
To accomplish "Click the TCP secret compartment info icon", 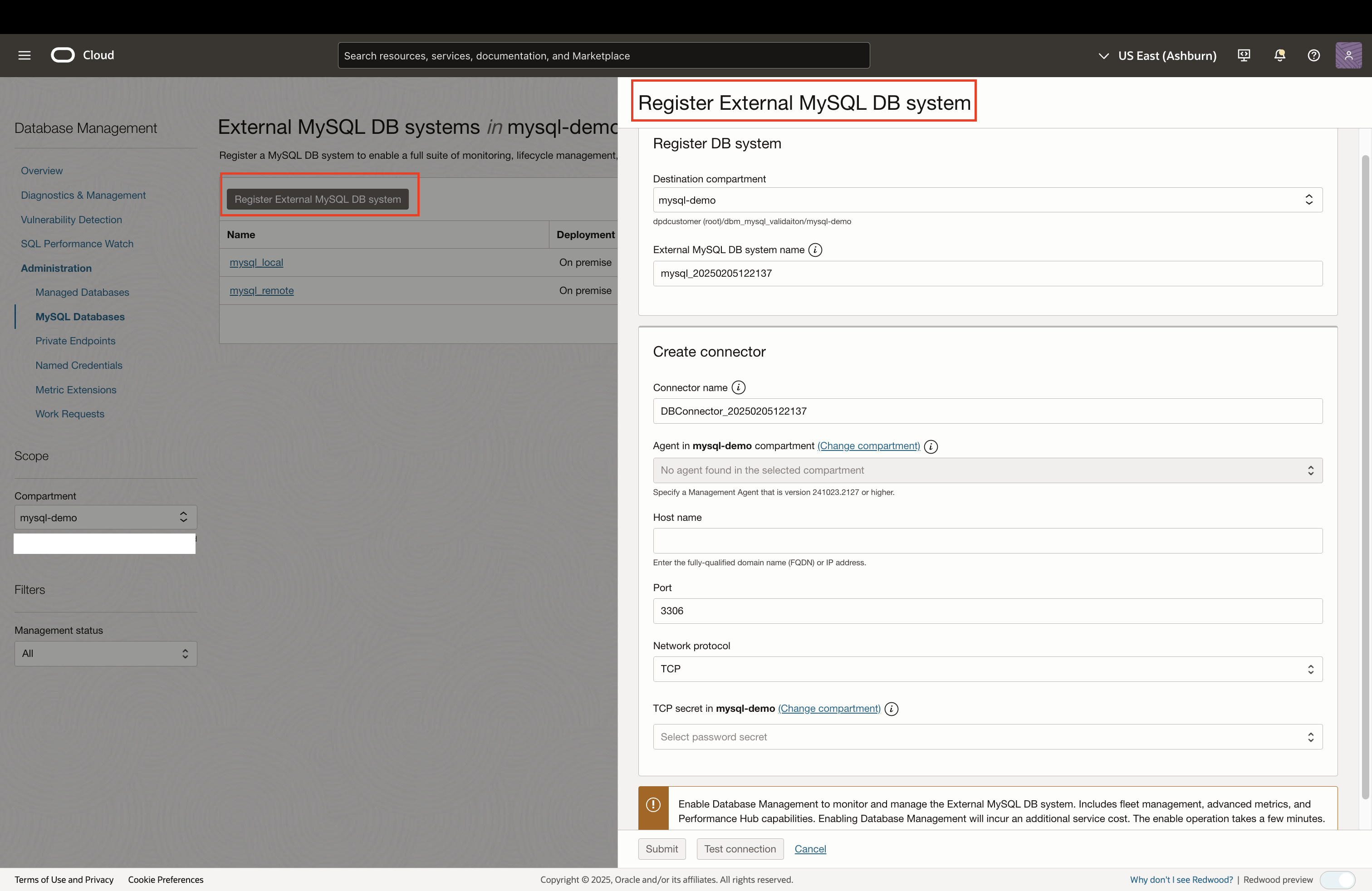I will coord(891,710).
